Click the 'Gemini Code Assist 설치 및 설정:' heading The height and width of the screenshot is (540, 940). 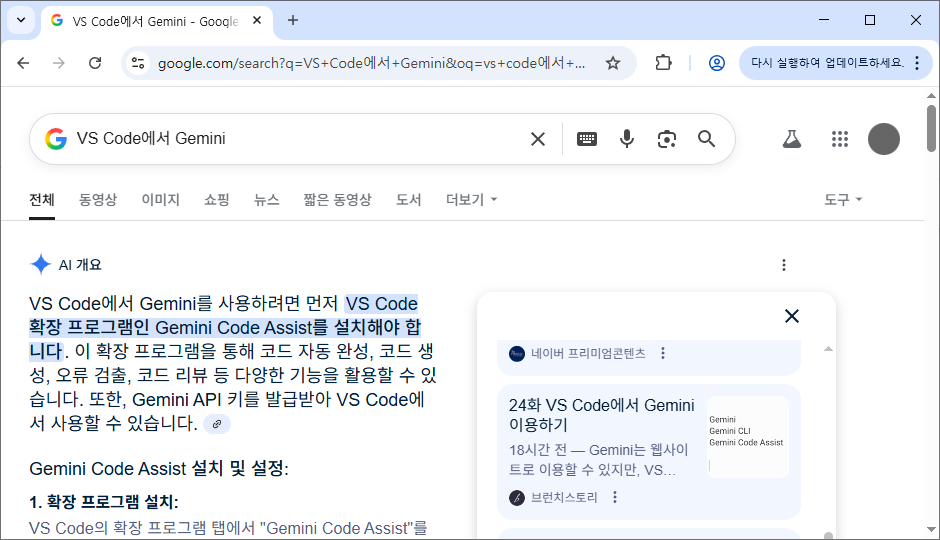click(159, 468)
